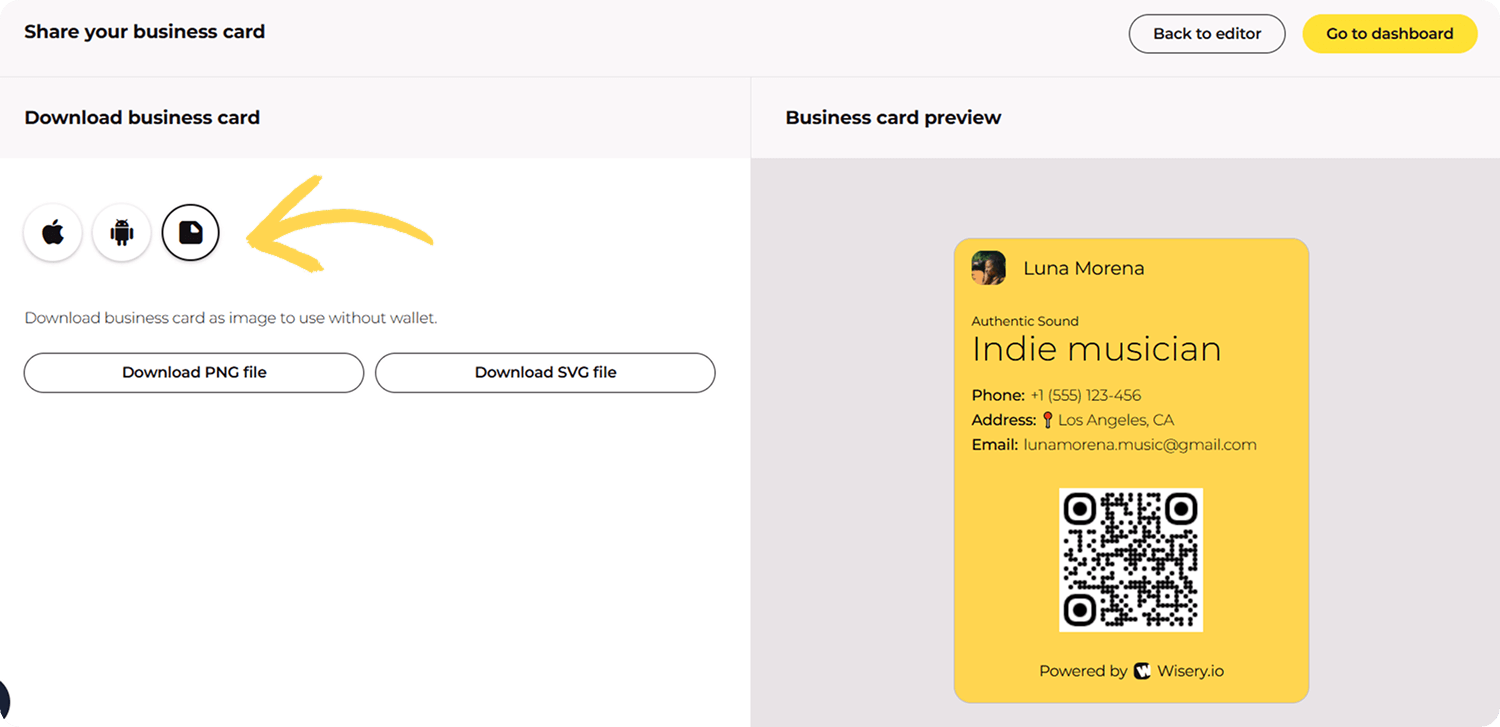The width and height of the screenshot is (1500, 727).
Task: Click the 'Indie musician' title on card
Action: pyautogui.click(x=1097, y=349)
